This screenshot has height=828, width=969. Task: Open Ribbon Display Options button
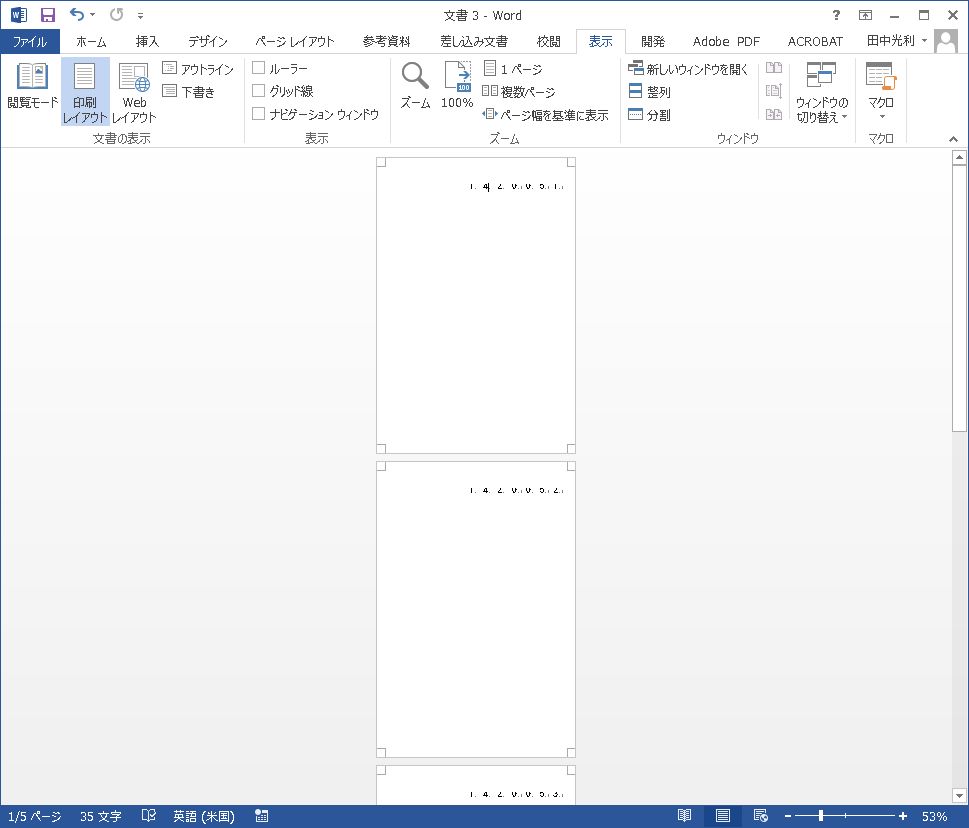point(865,15)
